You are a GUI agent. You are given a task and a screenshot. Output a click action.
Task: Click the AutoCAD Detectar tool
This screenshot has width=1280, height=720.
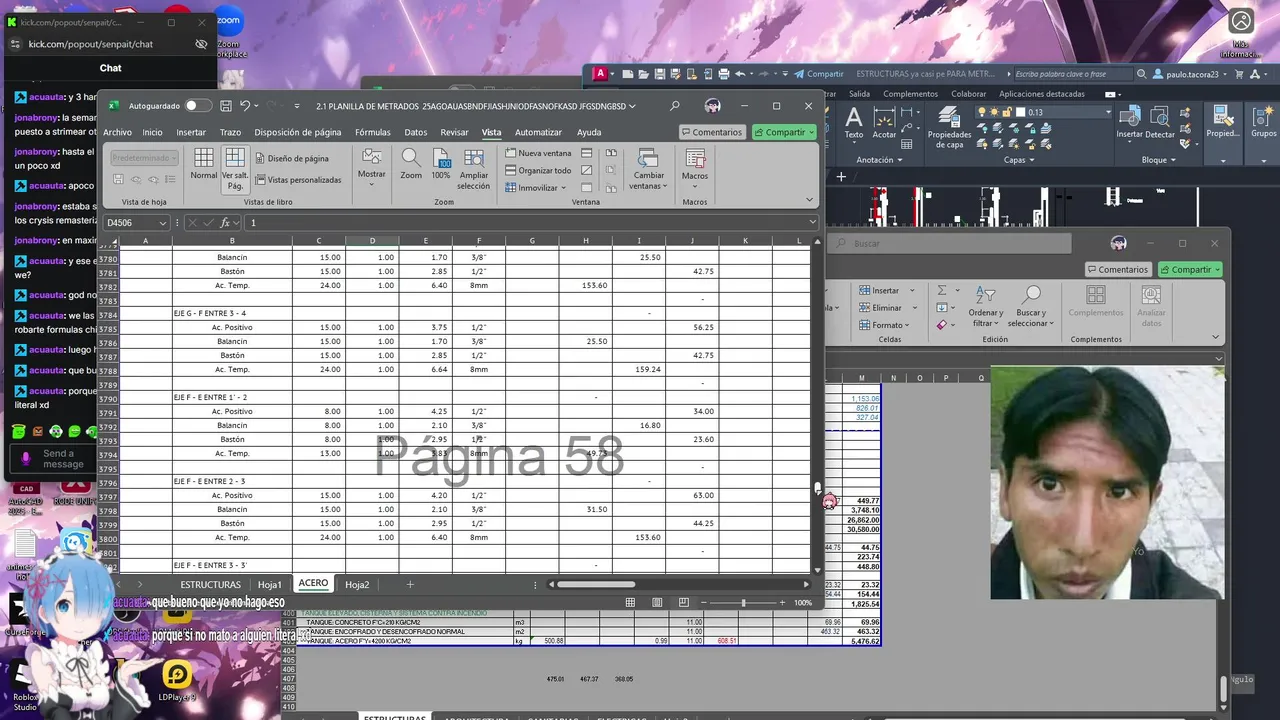pyautogui.click(x=1160, y=122)
